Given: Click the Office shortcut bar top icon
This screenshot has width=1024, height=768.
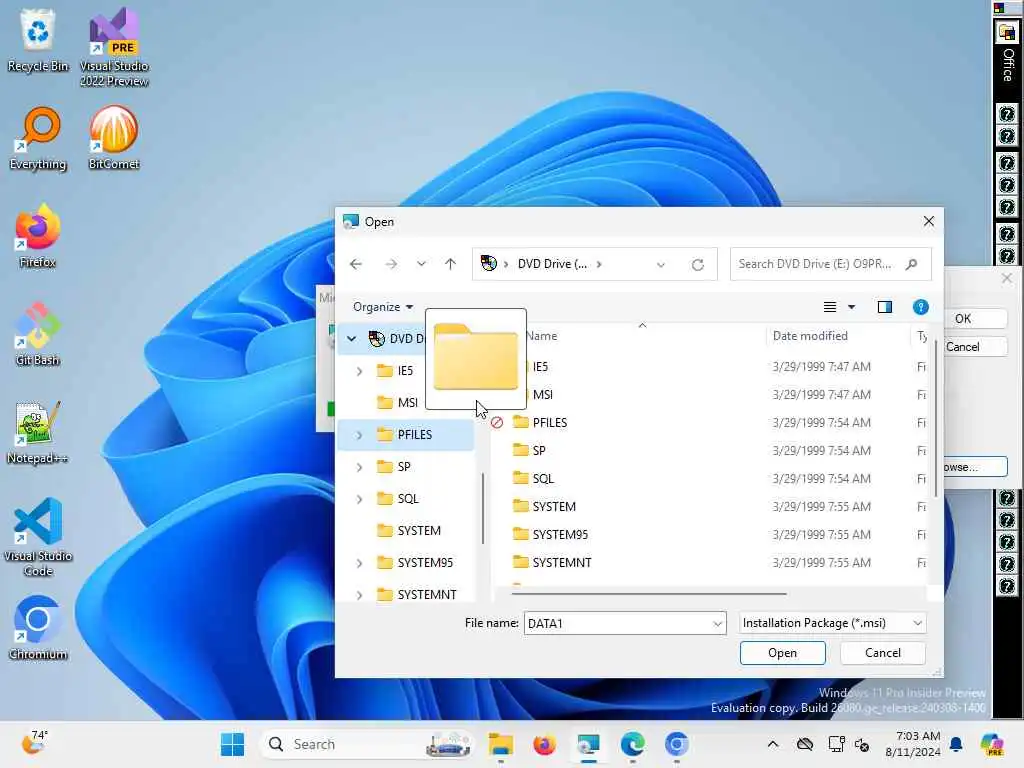Looking at the screenshot, I should pos(1007,32).
